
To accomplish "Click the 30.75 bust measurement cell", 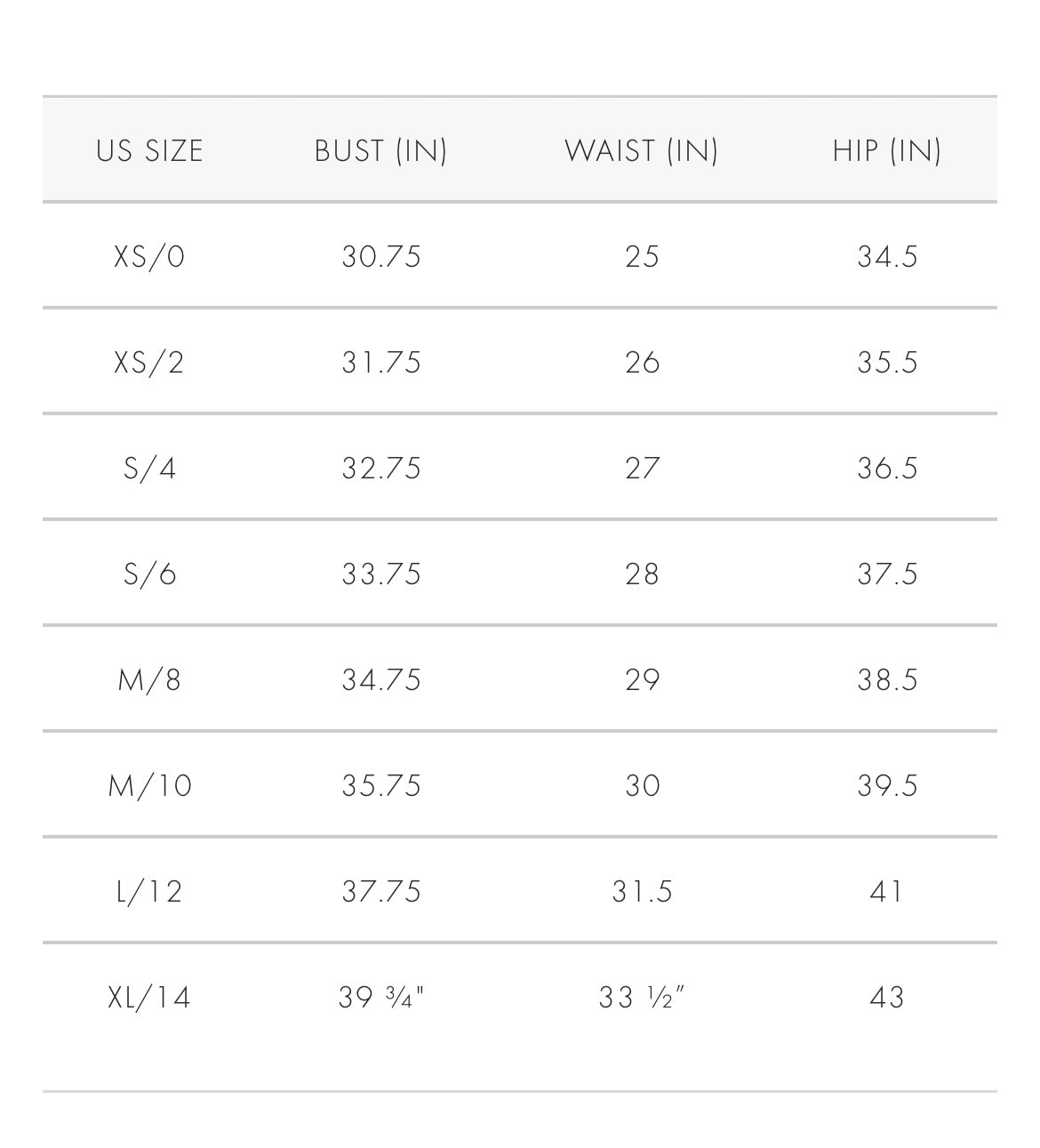I will tap(381, 257).
